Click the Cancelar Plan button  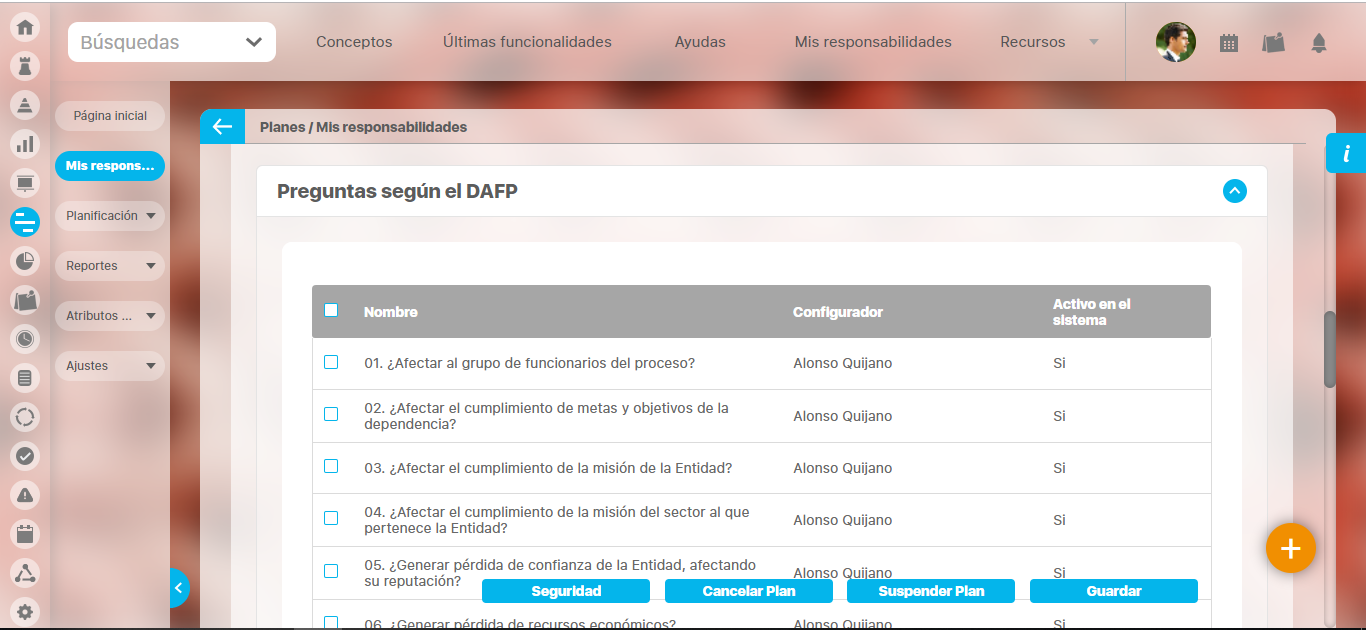[x=748, y=591]
